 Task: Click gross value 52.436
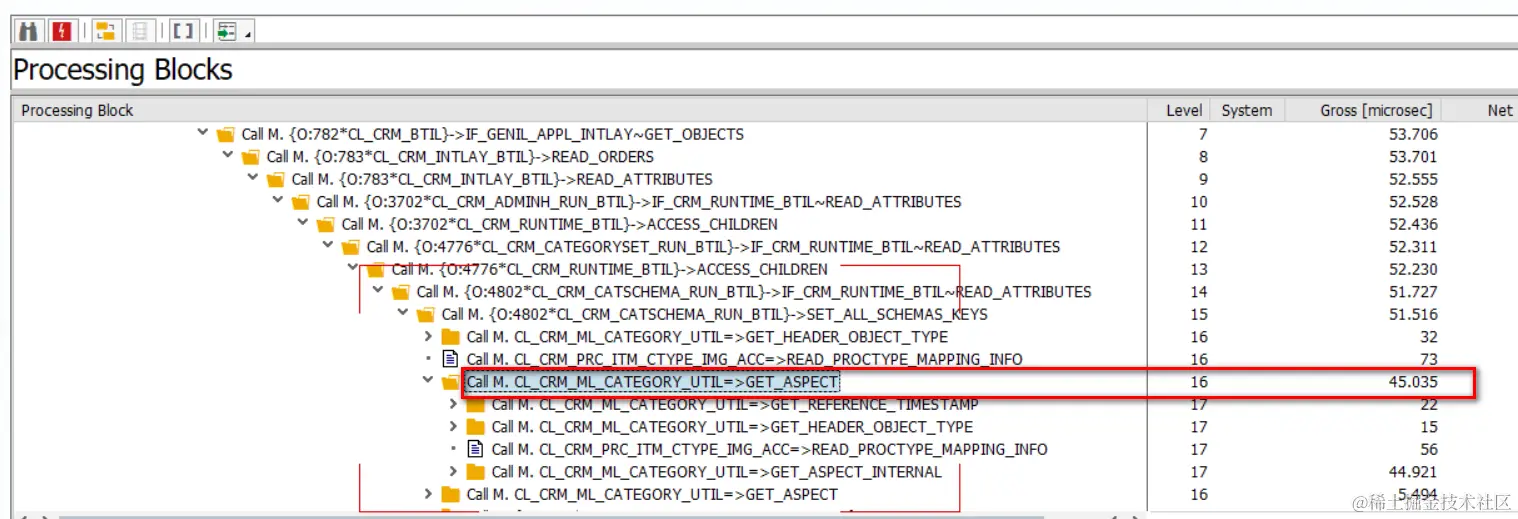pos(1414,224)
